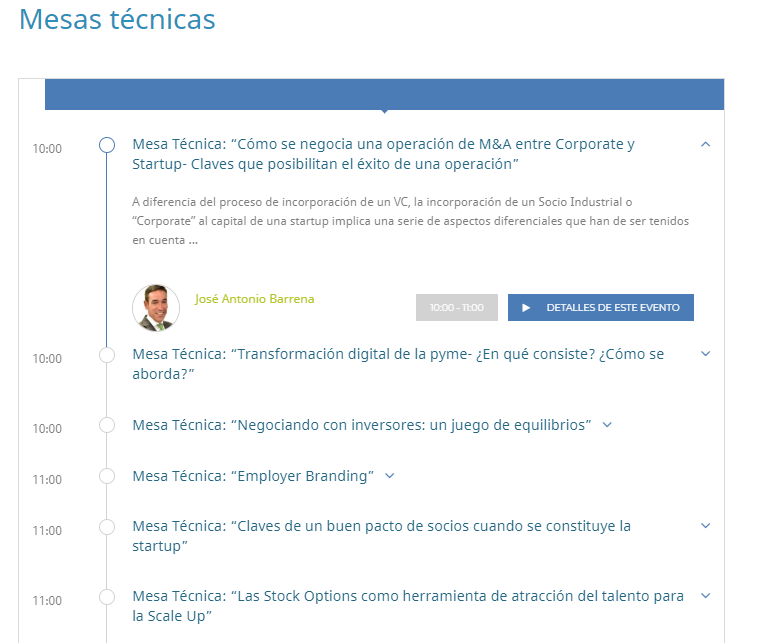
Task: Click the play icon in the details button
Action: (x=526, y=307)
